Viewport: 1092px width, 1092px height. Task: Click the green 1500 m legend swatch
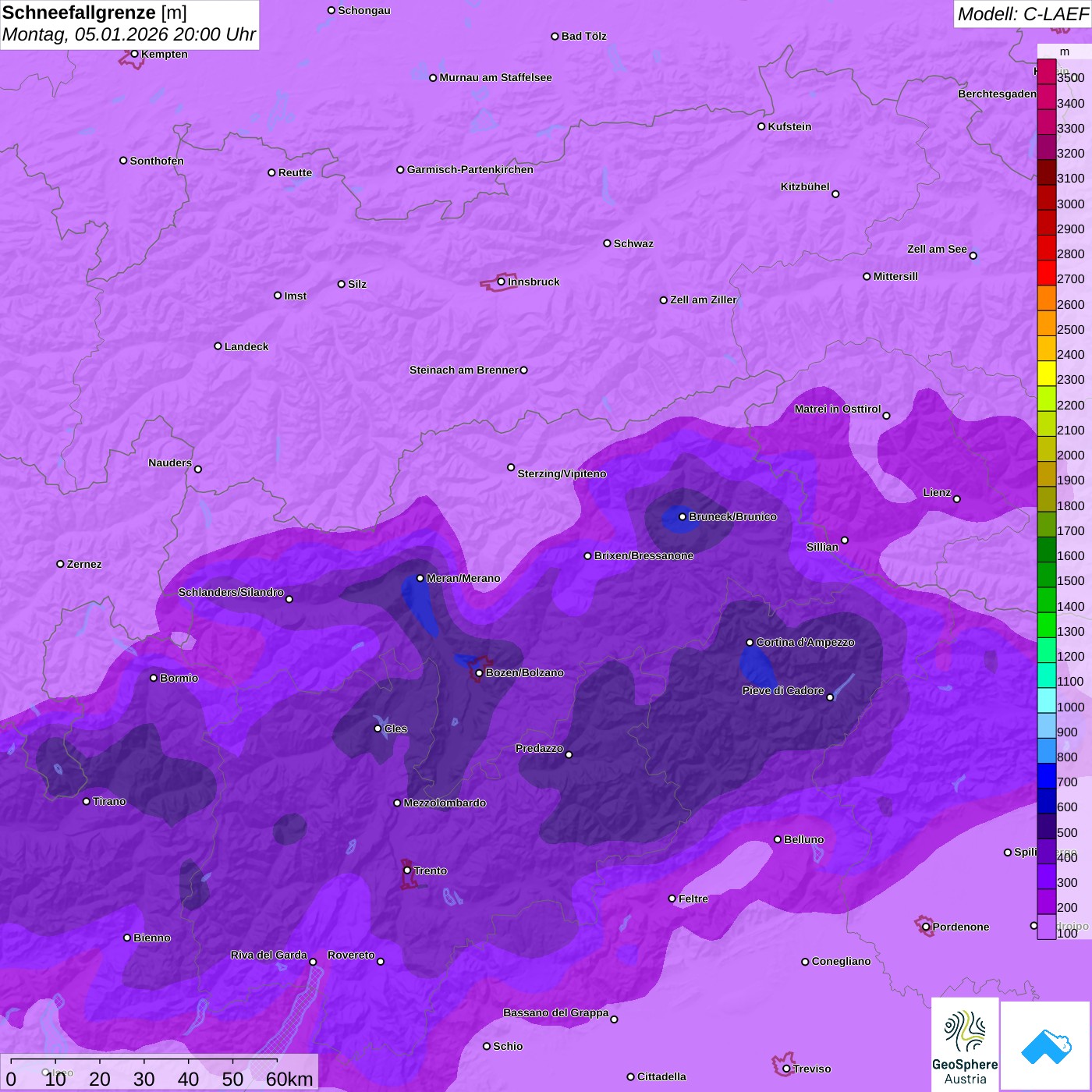click(1047, 576)
